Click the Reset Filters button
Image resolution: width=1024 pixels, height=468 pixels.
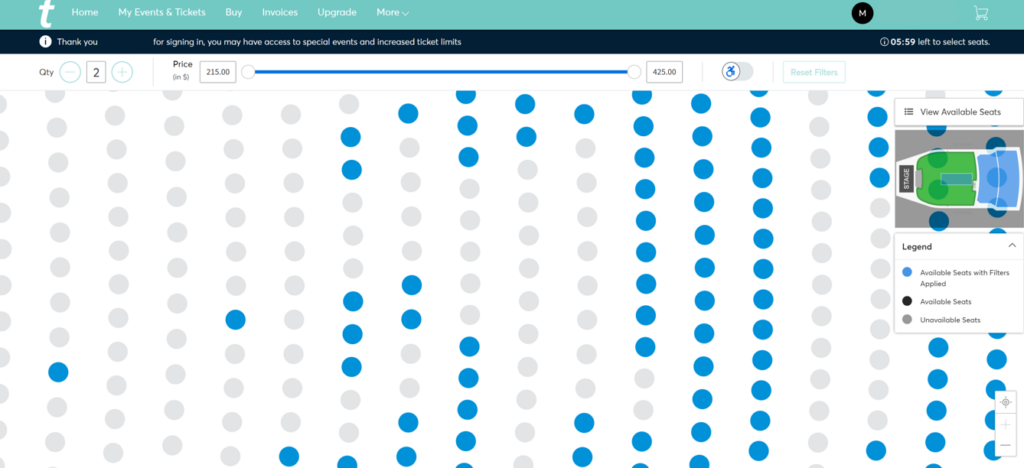point(814,72)
